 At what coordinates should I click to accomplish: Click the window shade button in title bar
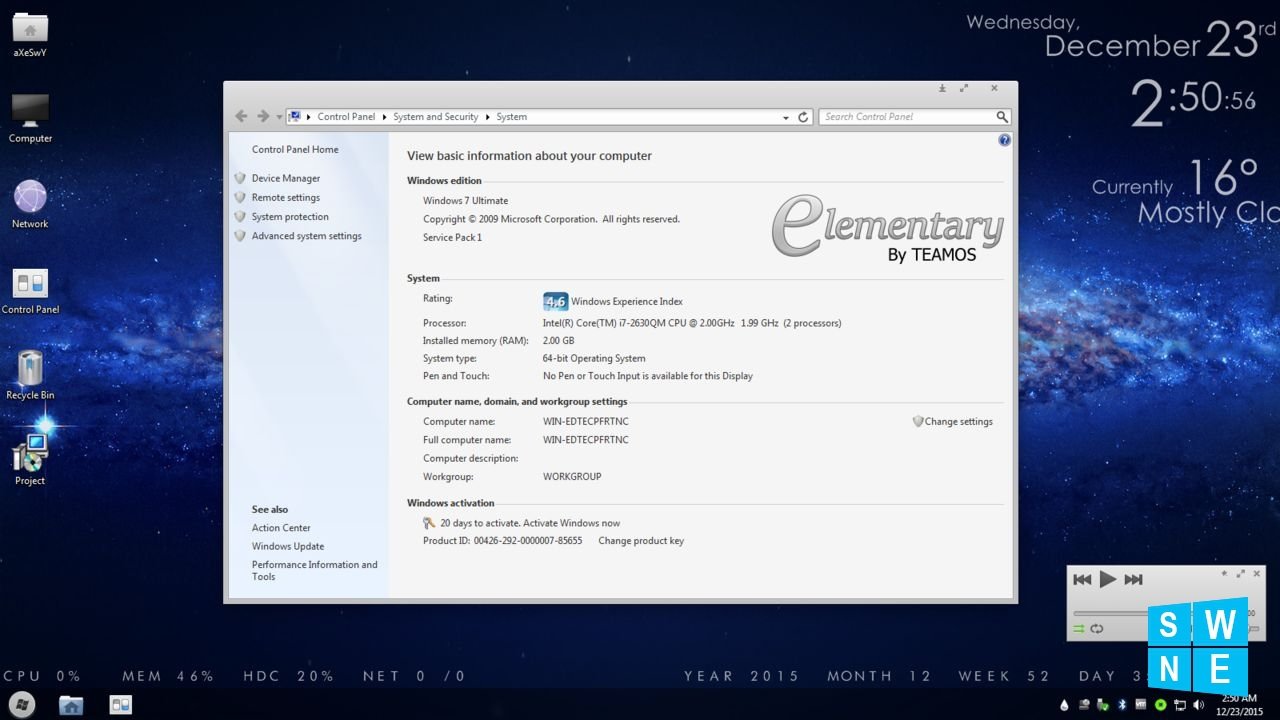point(942,88)
